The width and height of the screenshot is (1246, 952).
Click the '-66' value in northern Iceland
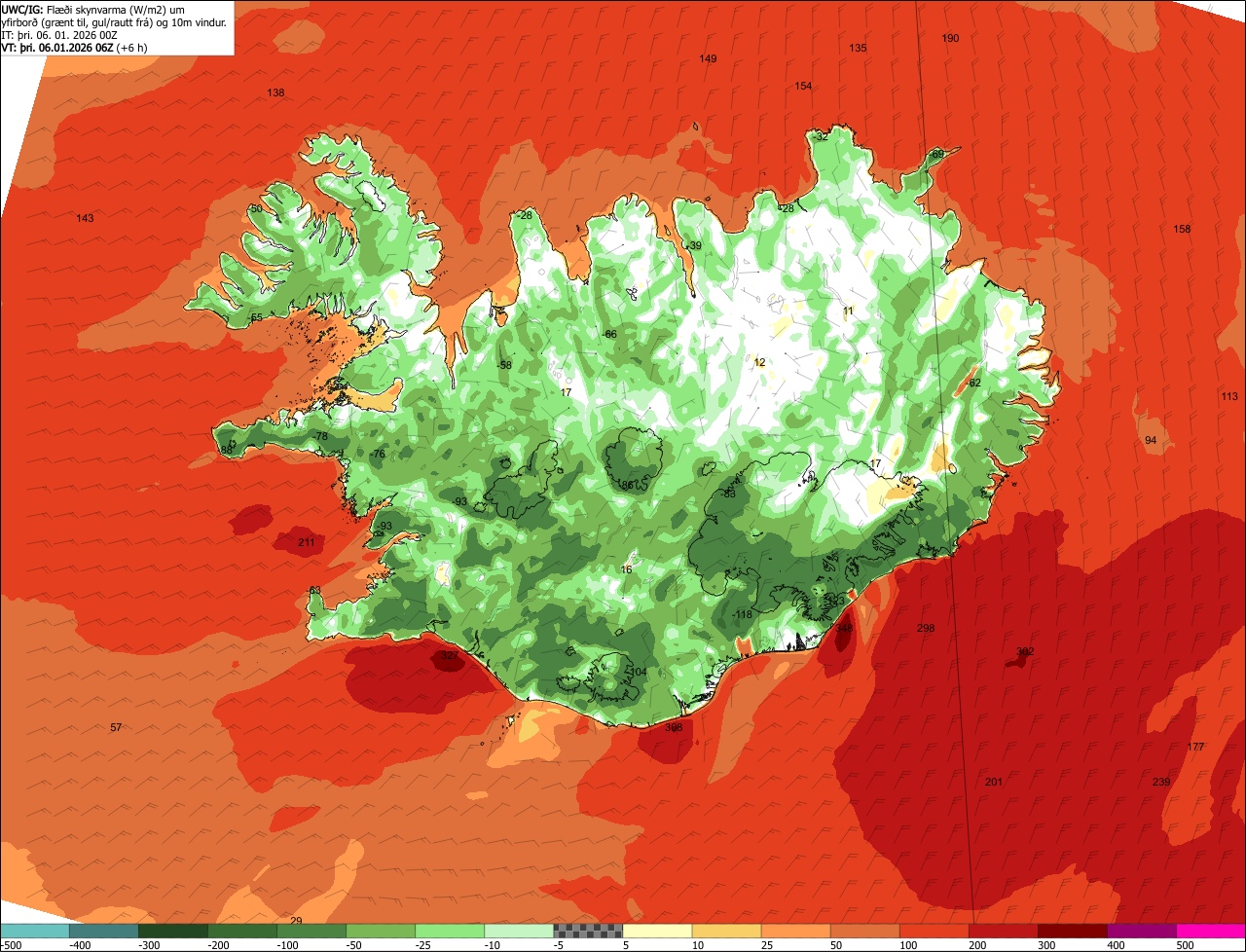click(x=609, y=334)
